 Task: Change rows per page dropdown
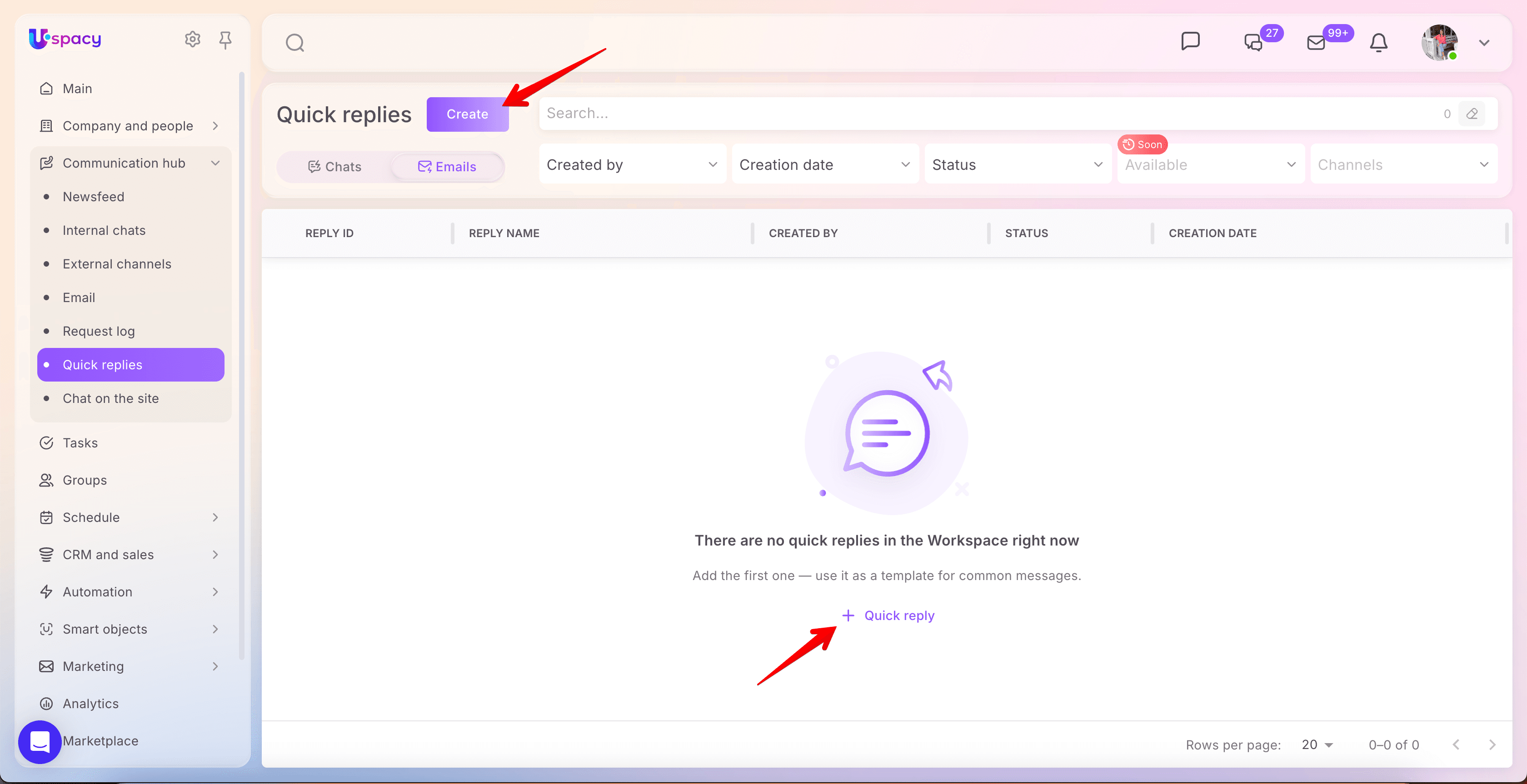(1317, 745)
